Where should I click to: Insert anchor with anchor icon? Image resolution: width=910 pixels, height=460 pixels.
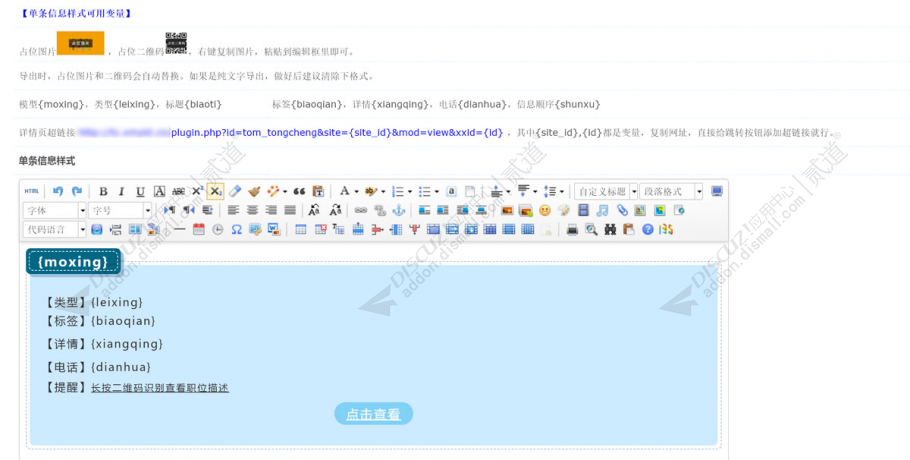(x=397, y=210)
